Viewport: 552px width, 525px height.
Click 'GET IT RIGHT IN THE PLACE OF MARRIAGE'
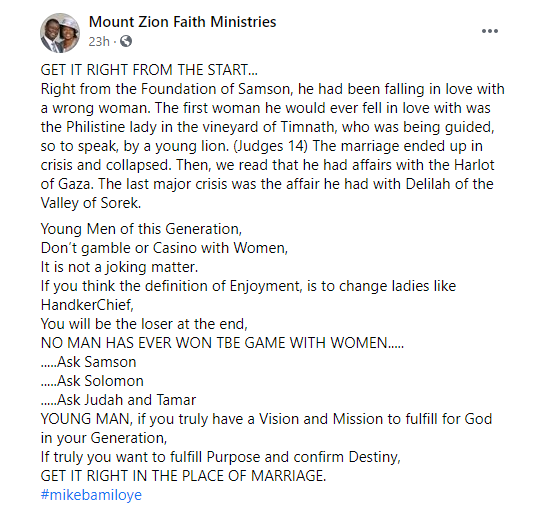183,476
